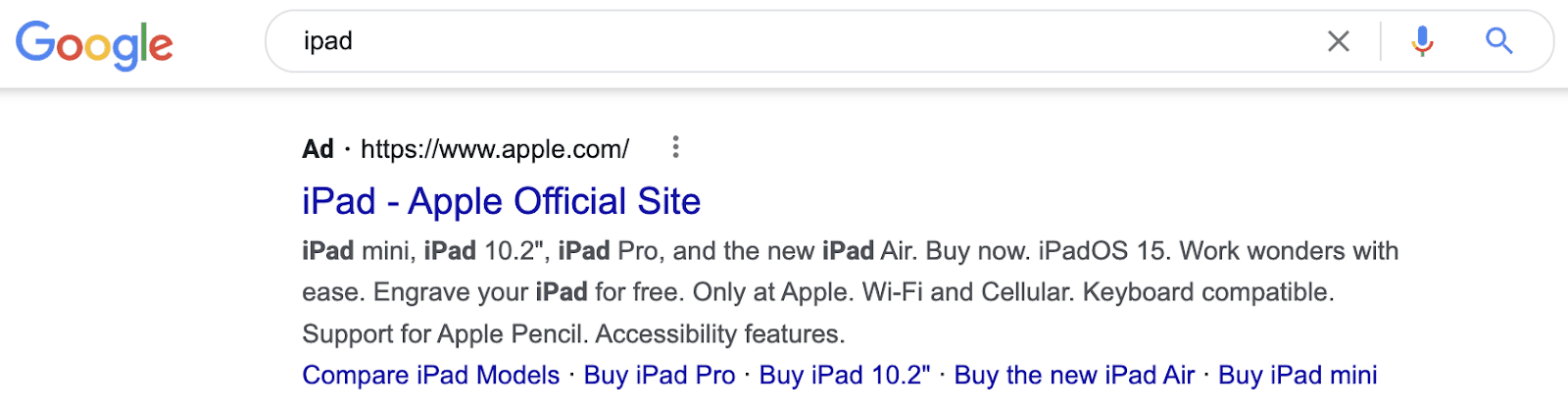Click the bold "Ad" label
This screenshot has width=1568, height=411.
point(318,149)
